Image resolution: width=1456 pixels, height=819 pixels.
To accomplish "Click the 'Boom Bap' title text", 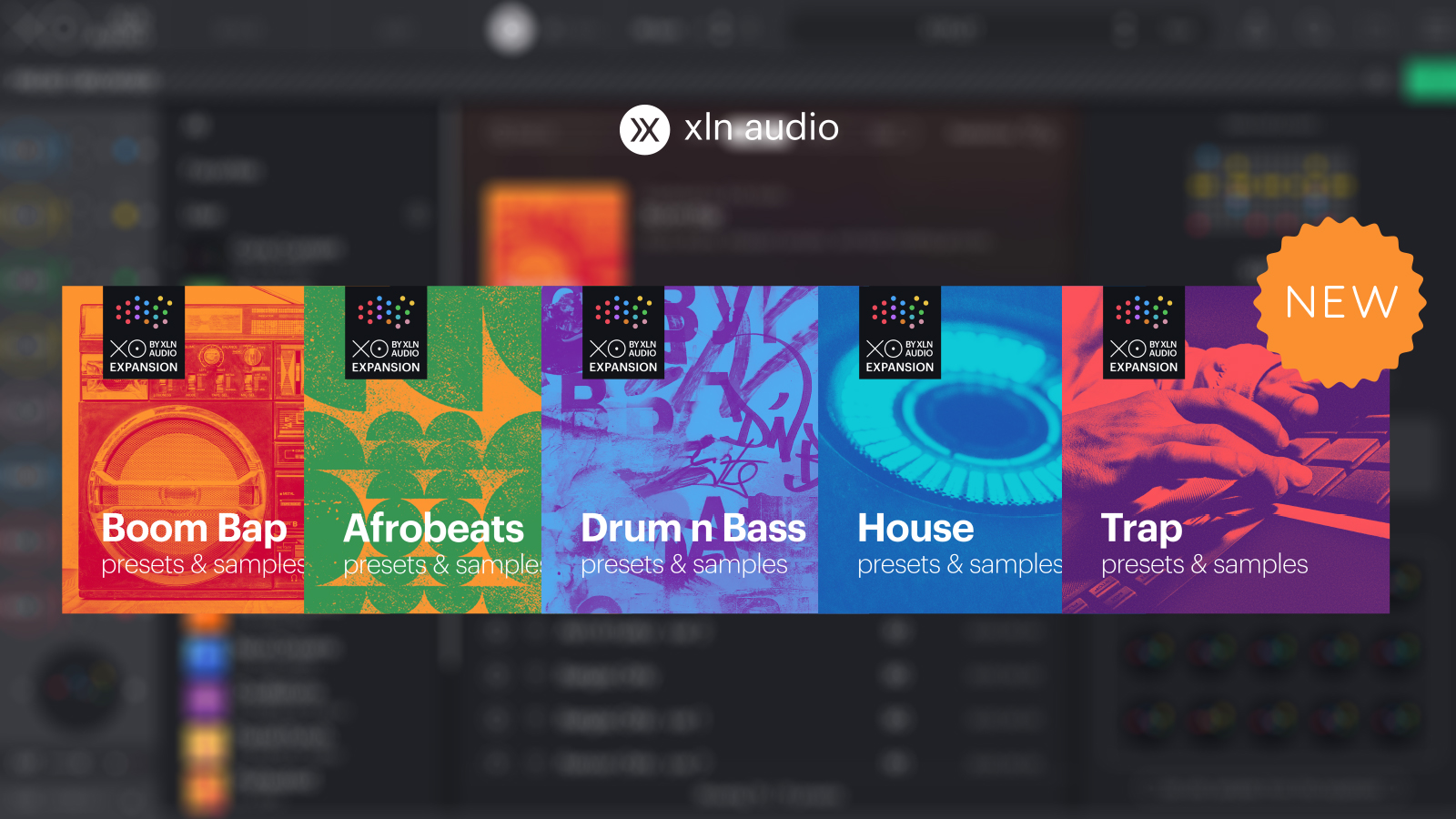I will pyautogui.click(x=194, y=529).
